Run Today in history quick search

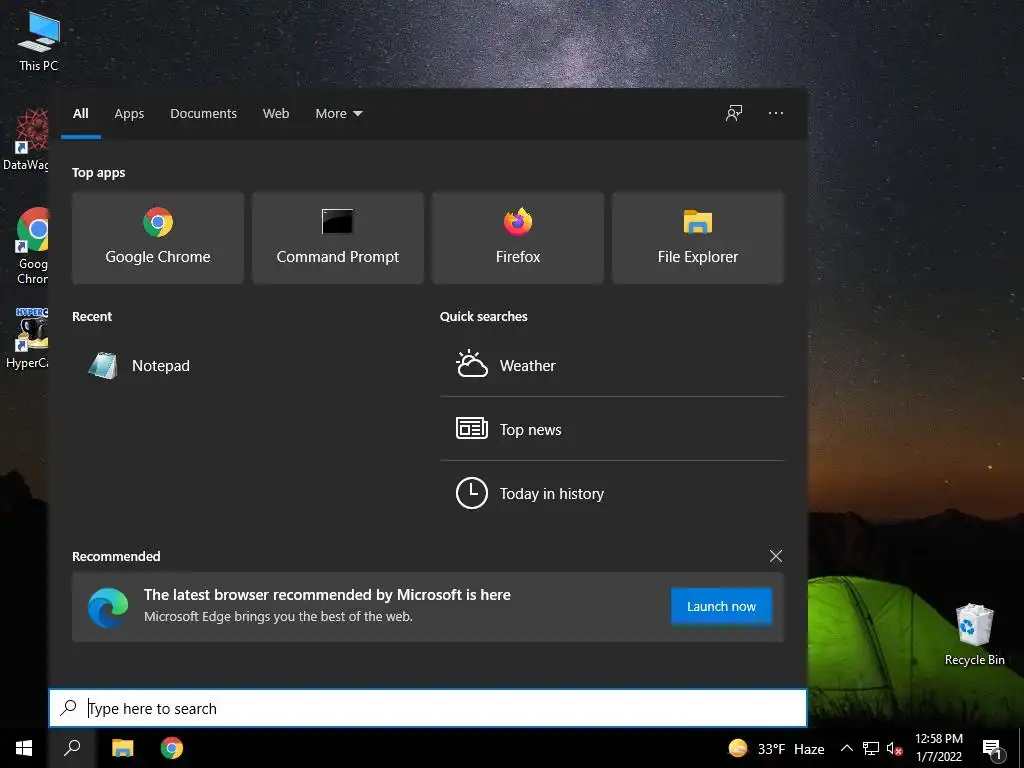tap(612, 493)
